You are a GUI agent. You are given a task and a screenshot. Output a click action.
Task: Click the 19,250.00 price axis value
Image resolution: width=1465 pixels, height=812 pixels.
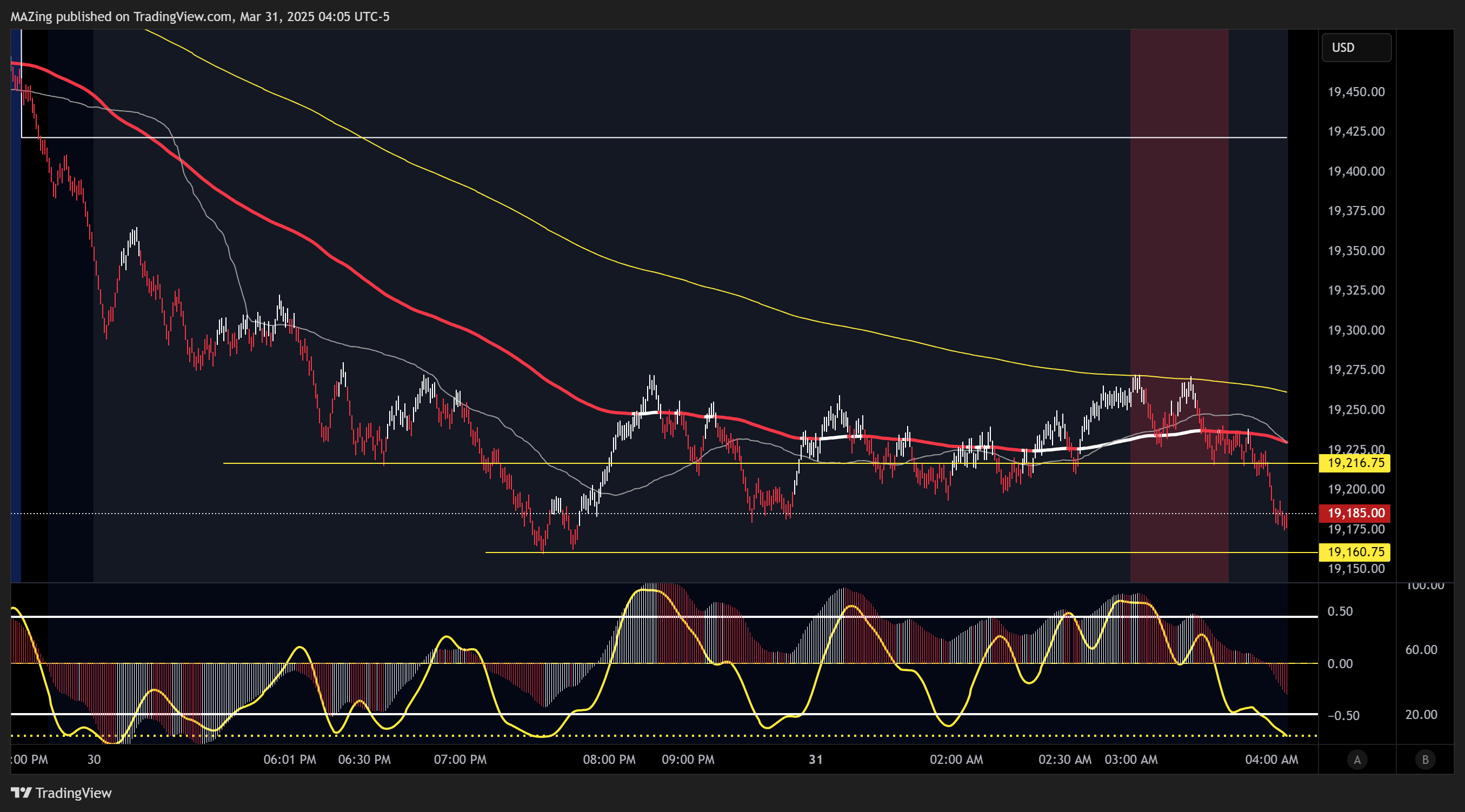tap(1356, 409)
